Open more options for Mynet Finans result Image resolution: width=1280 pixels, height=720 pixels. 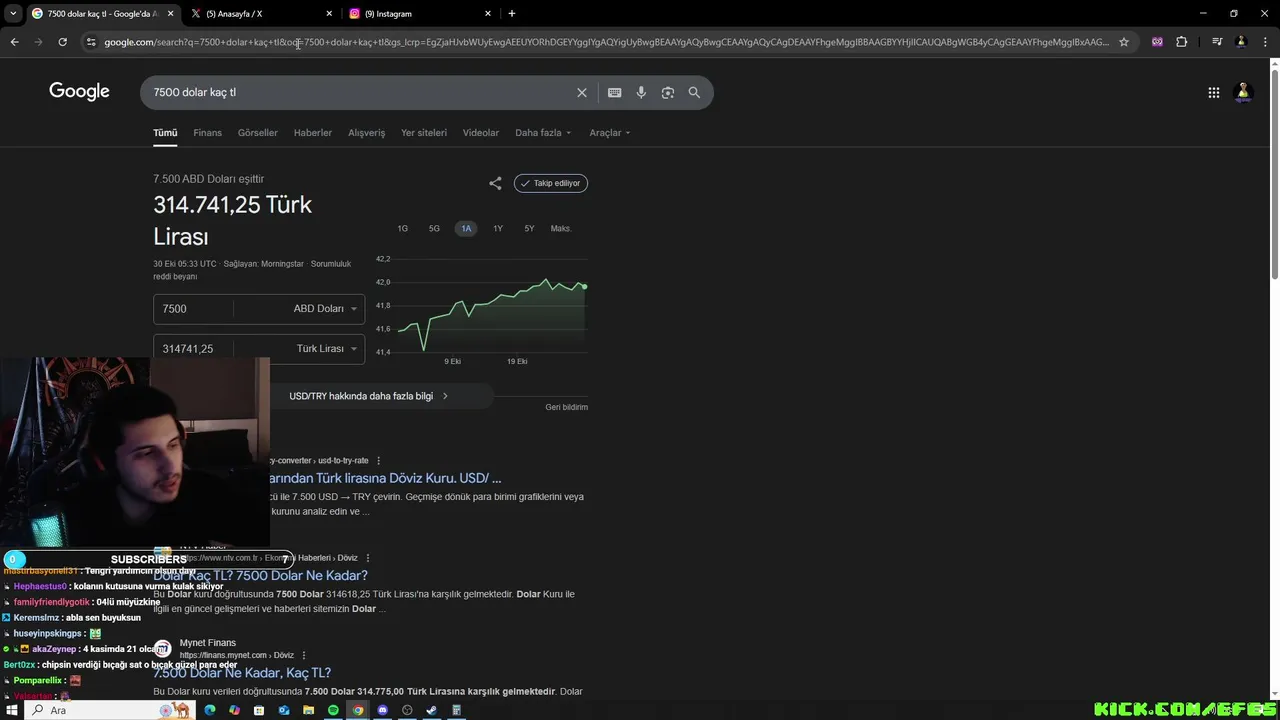pos(303,655)
